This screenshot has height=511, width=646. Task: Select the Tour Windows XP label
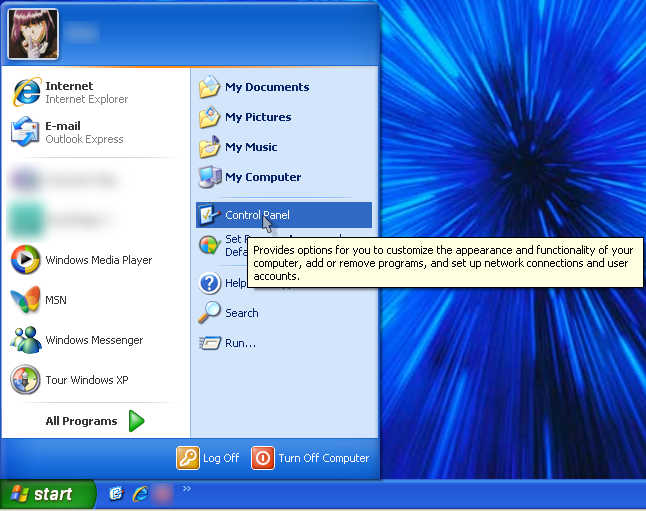(87, 380)
